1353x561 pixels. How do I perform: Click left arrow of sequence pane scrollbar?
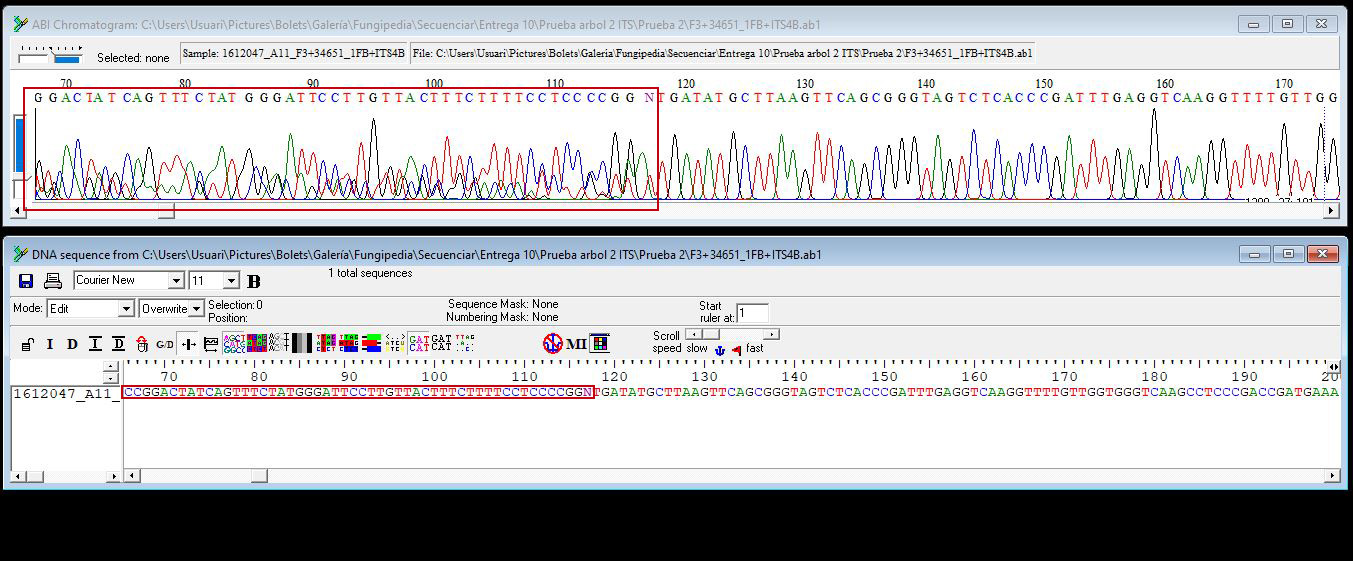[130, 476]
